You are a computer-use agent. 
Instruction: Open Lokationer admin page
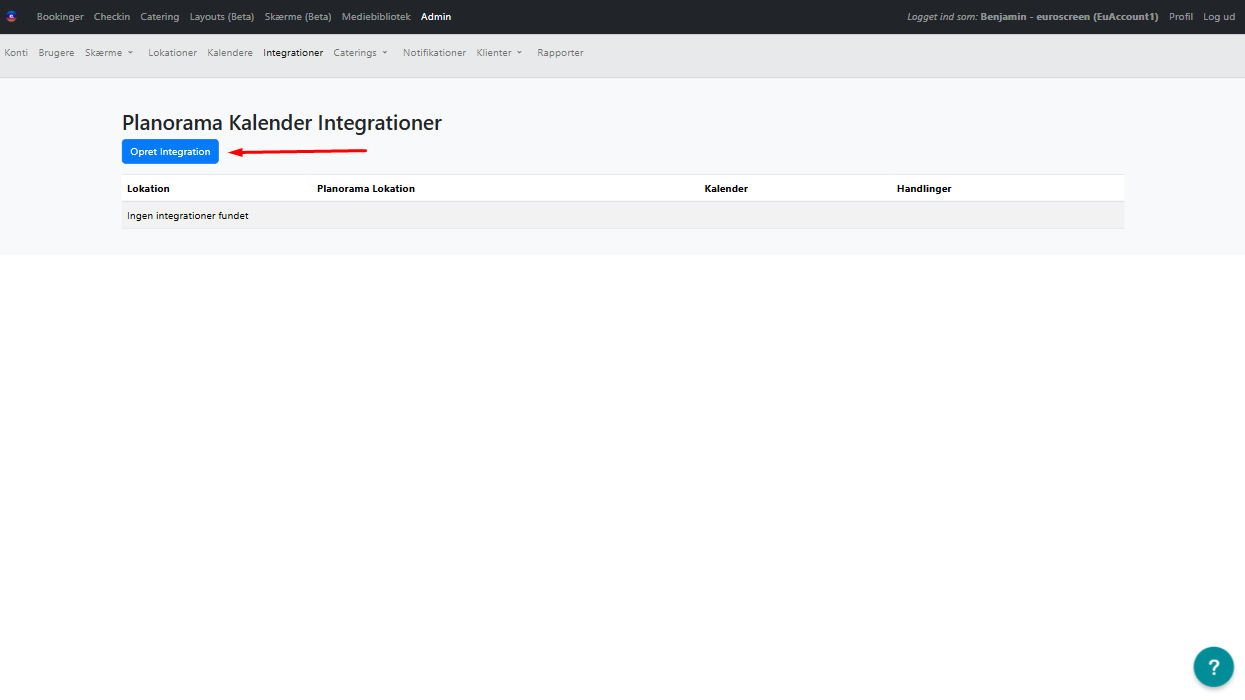pos(173,53)
